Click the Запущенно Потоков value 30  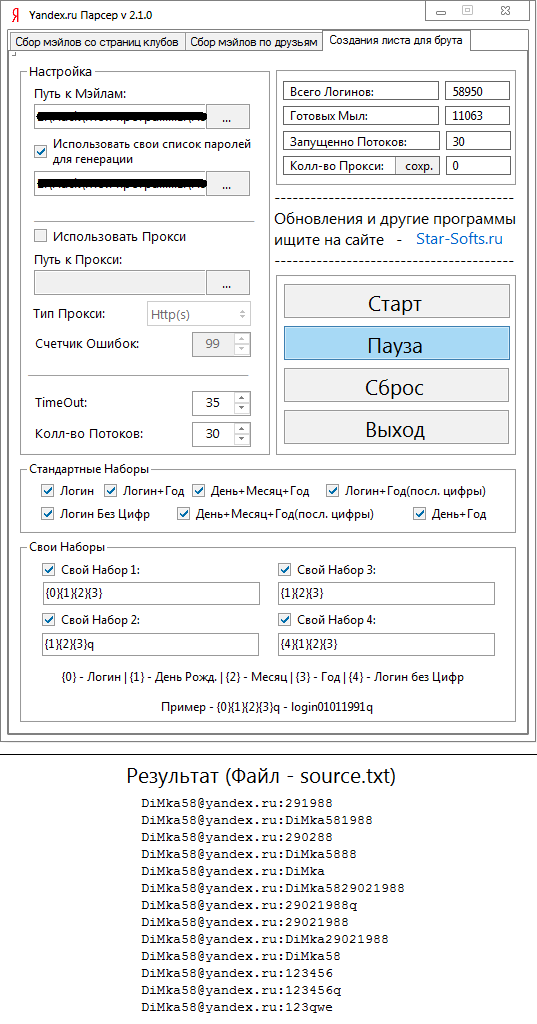click(x=478, y=141)
